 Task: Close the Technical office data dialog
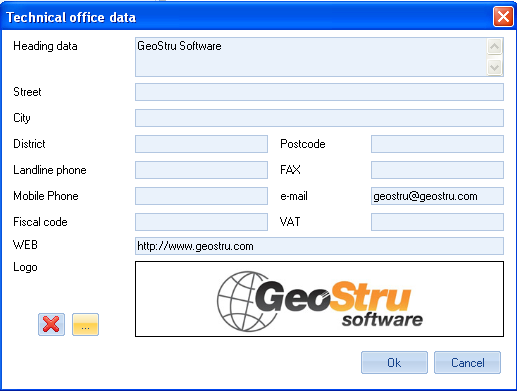(503, 16)
